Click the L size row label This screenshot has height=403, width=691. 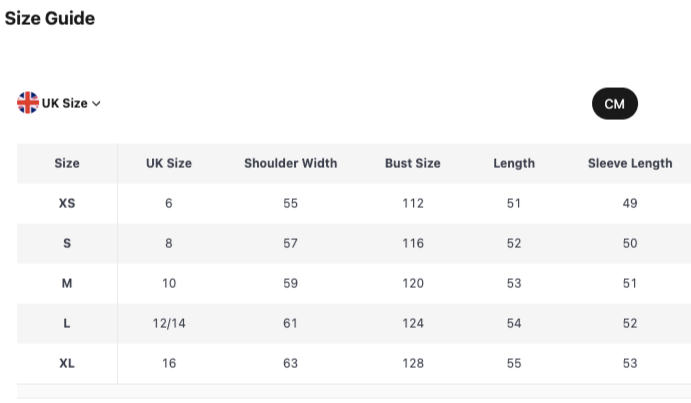point(67,323)
